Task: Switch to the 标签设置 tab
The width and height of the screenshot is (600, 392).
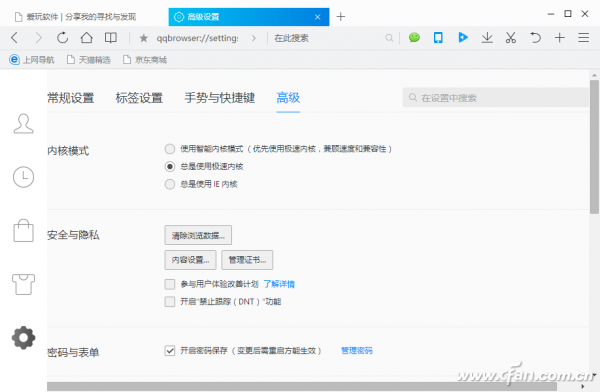Action: (x=139, y=98)
